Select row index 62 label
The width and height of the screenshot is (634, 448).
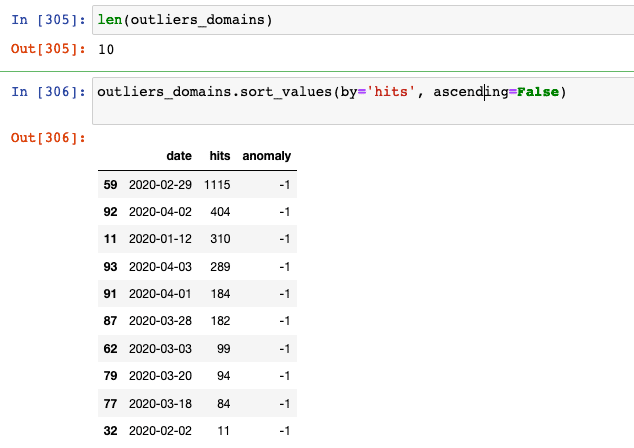[x=110, y=349]
